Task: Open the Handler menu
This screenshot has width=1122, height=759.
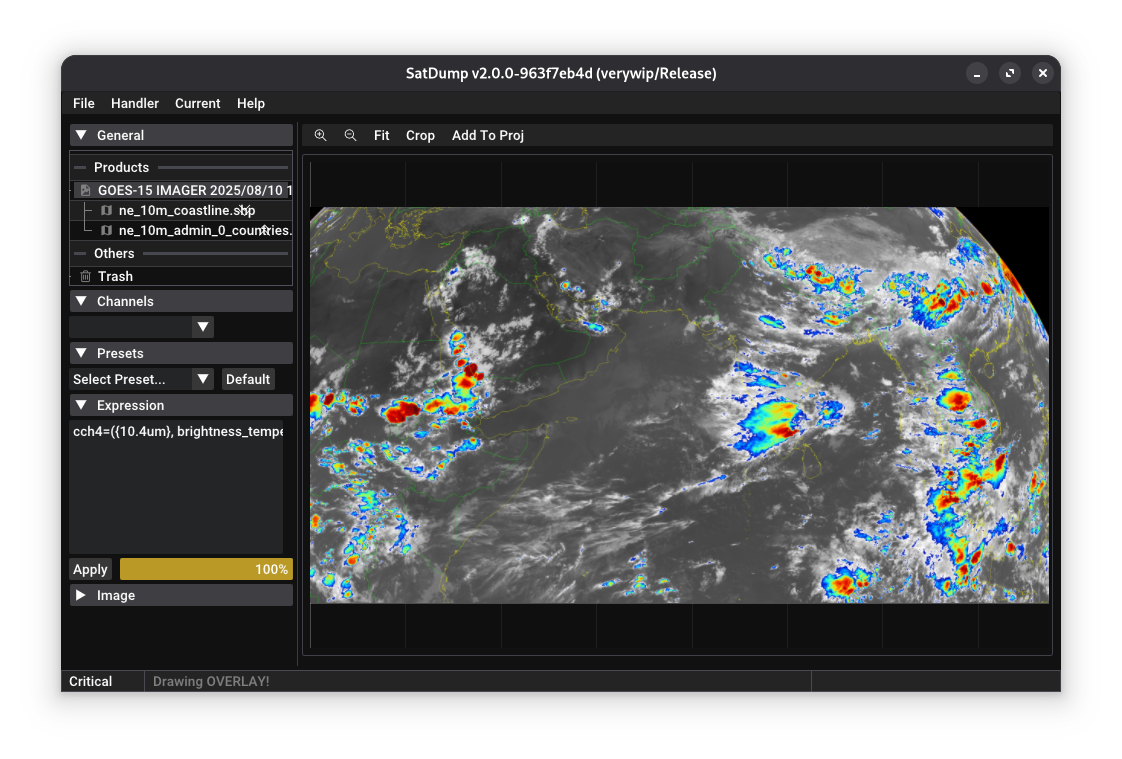Action: click(135, 103)
